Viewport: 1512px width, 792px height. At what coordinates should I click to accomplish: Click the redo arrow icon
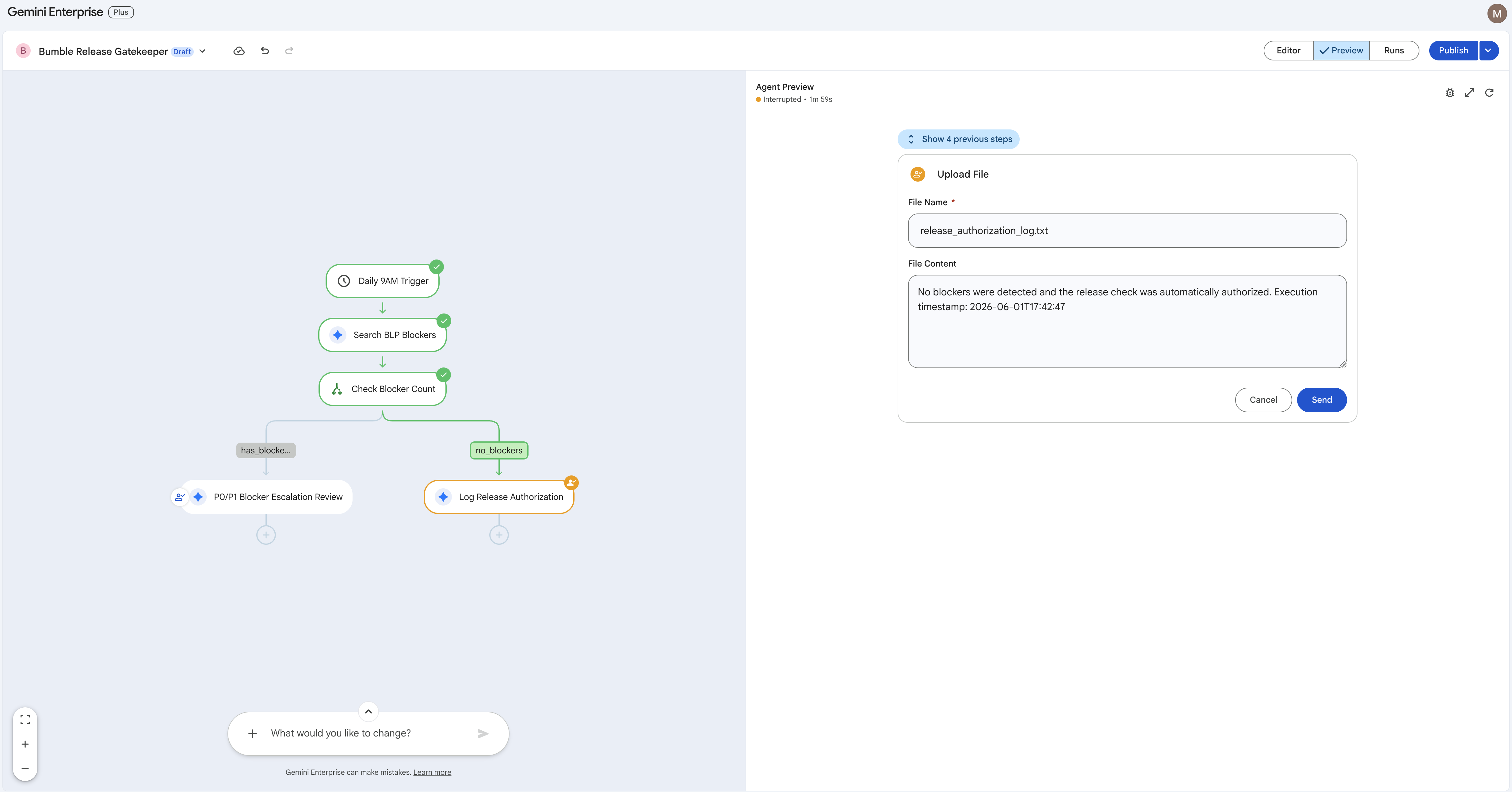(x=289, y=51)
